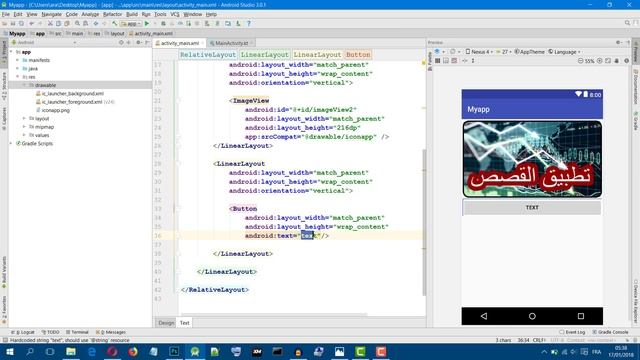
Task: Click the Undo arrow in main toolbar
Action: tap(31, 24)
